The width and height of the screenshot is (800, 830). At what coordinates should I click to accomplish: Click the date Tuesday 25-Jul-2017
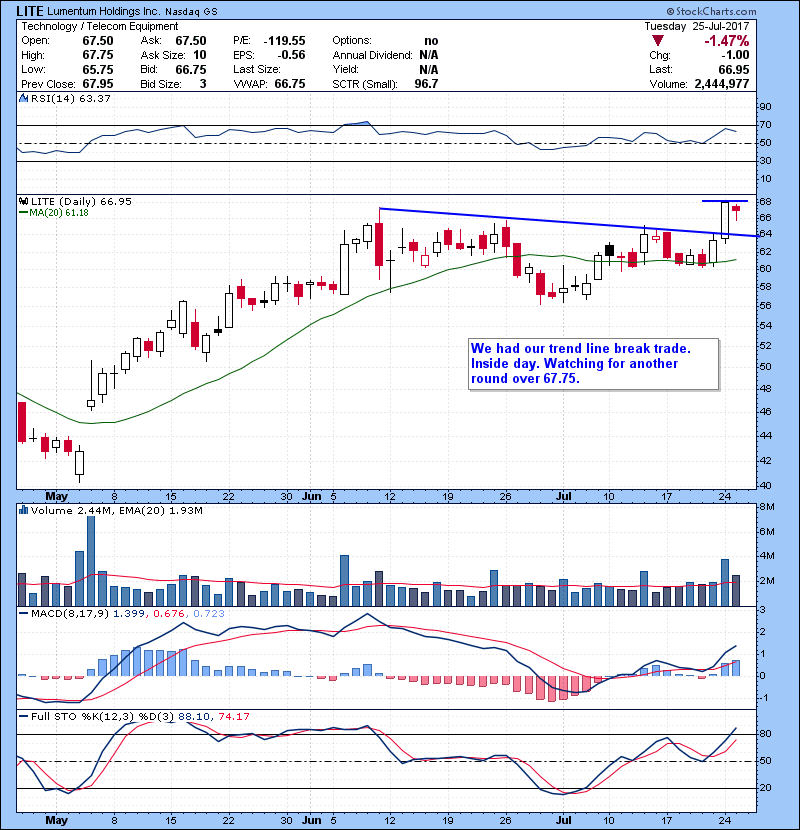(697, 26)
